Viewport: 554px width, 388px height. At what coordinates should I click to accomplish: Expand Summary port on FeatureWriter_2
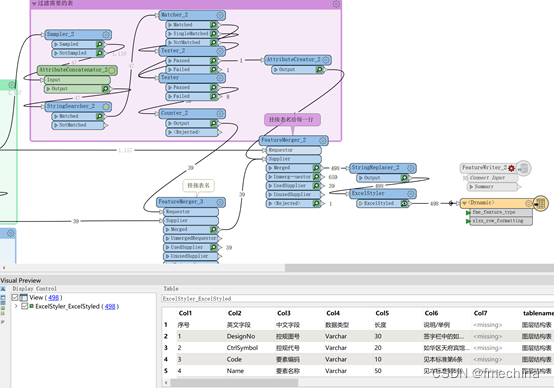coord(471,187)
